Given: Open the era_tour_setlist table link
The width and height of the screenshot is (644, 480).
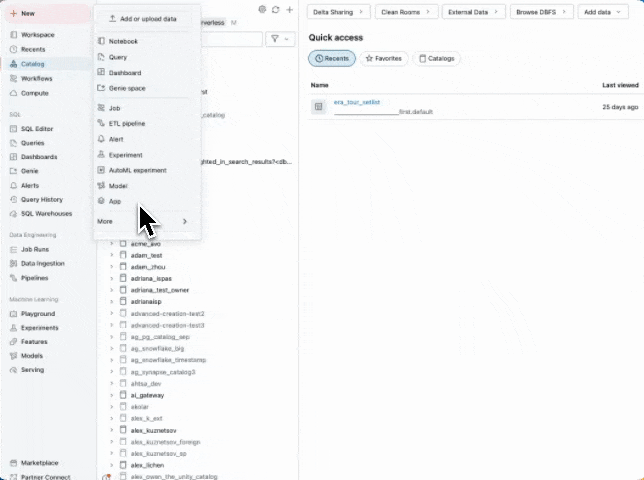Looking at the screenshot, I should (356, 102).
